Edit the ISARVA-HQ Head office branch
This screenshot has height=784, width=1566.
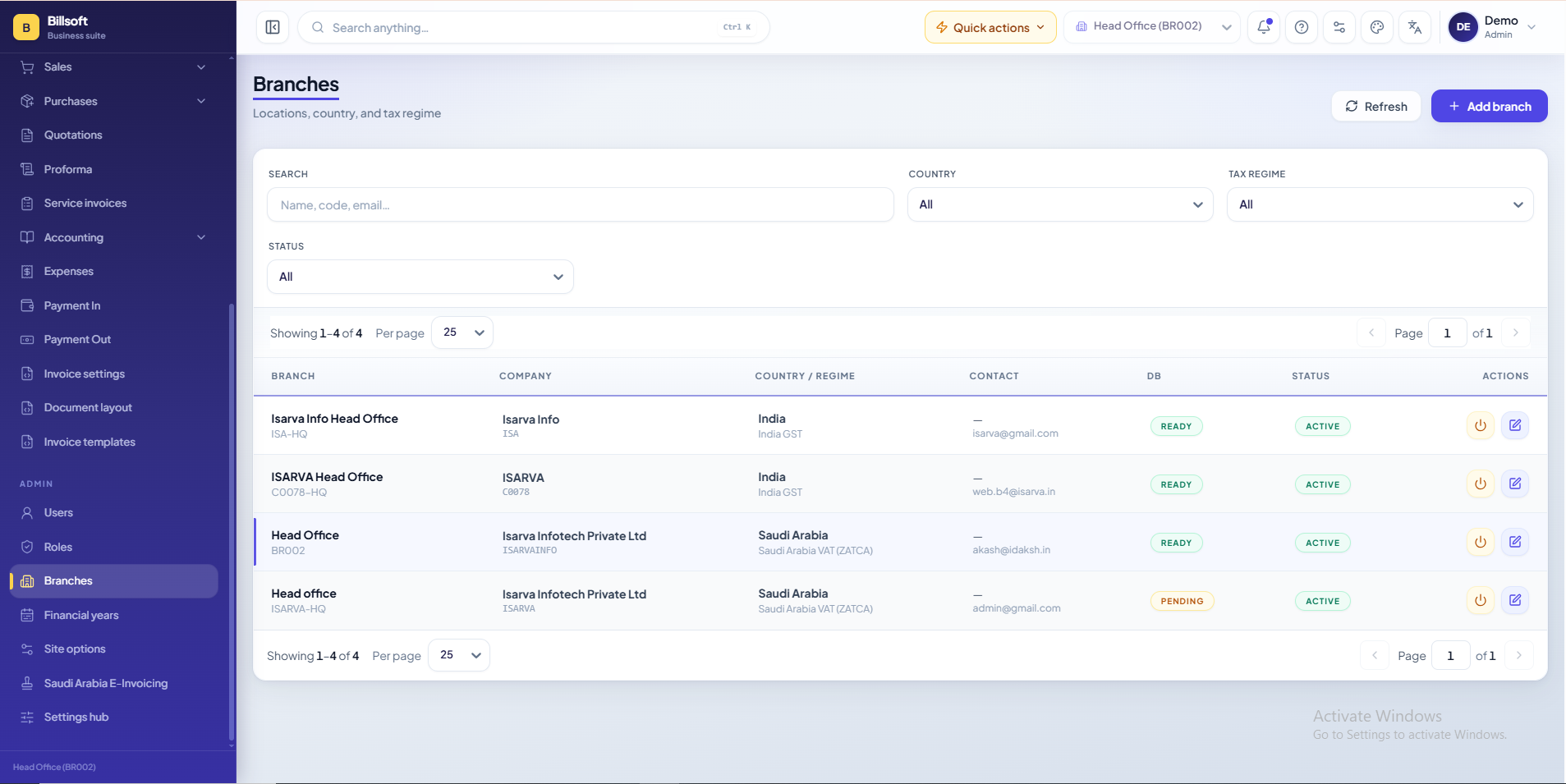point(1515,600)
